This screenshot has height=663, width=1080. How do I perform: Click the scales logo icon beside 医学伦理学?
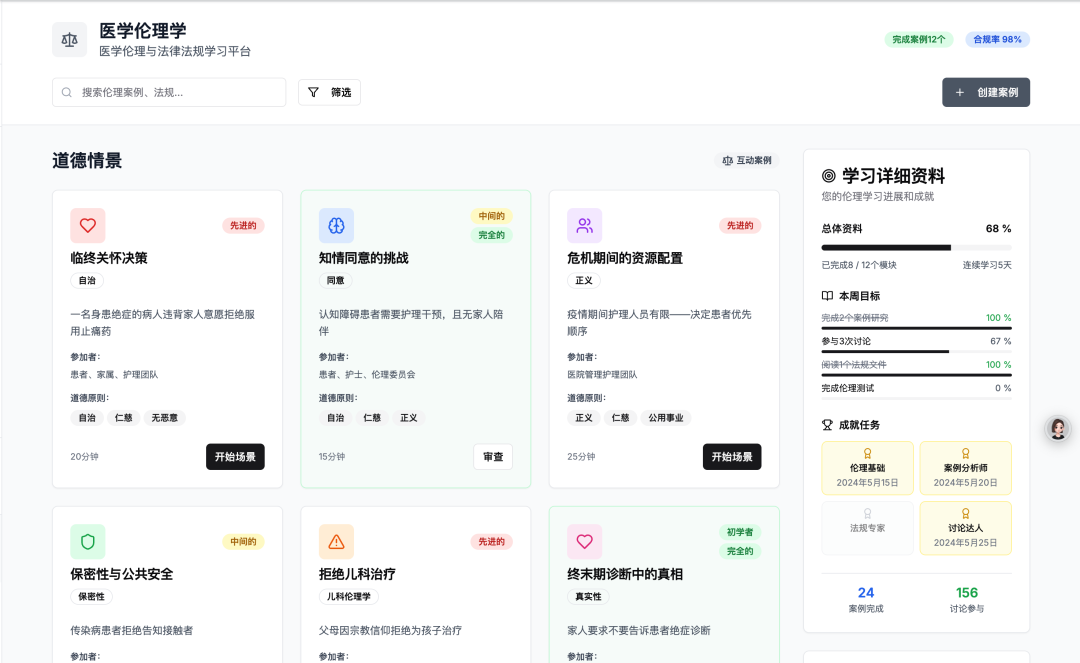point(69,40)
